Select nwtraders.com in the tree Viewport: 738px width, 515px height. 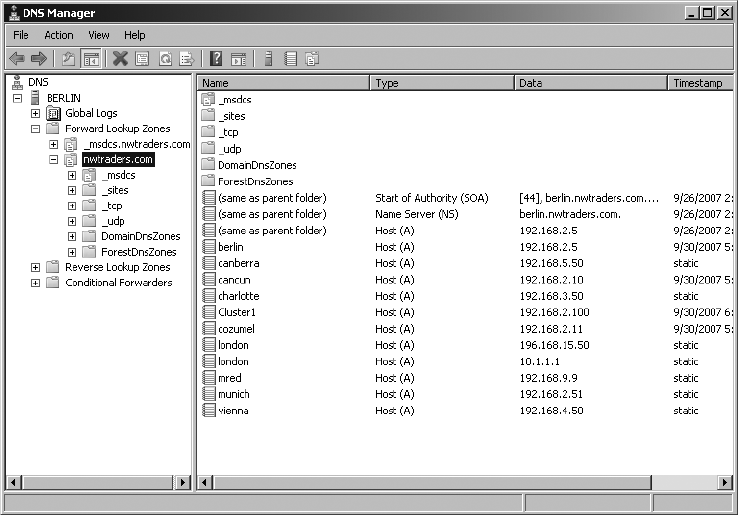118,160
